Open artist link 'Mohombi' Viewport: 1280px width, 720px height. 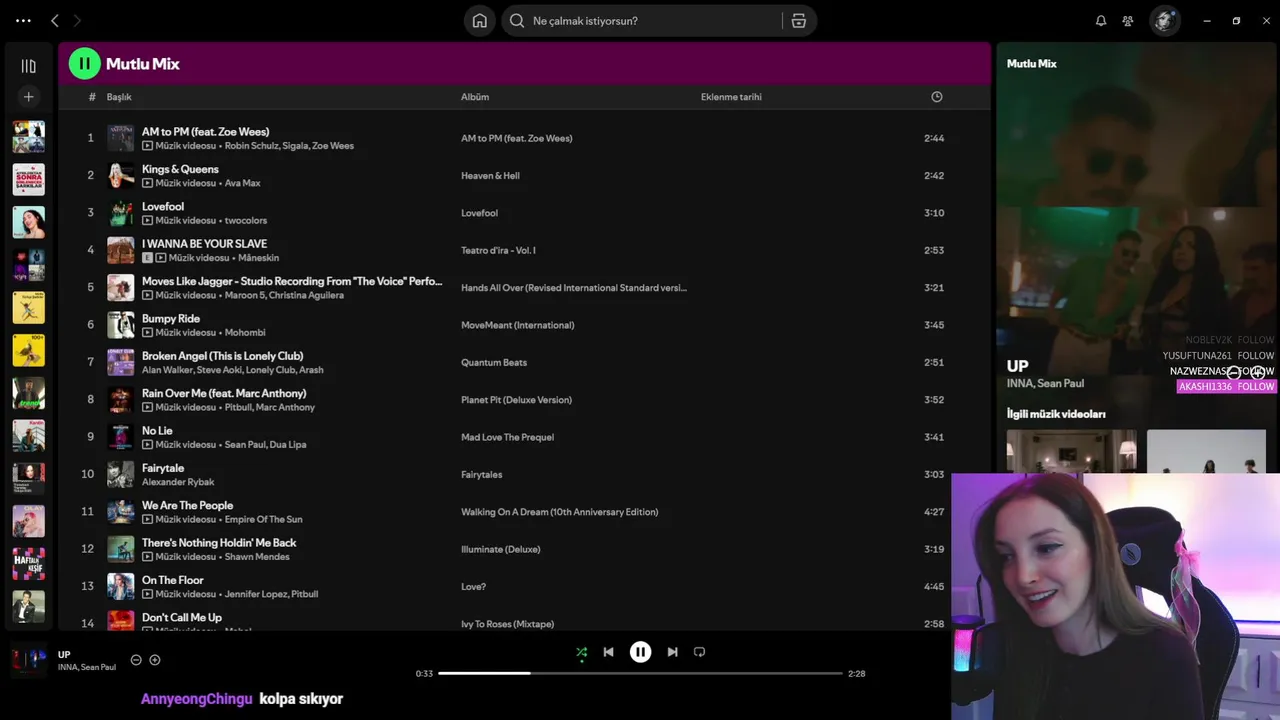click(245, 333)
